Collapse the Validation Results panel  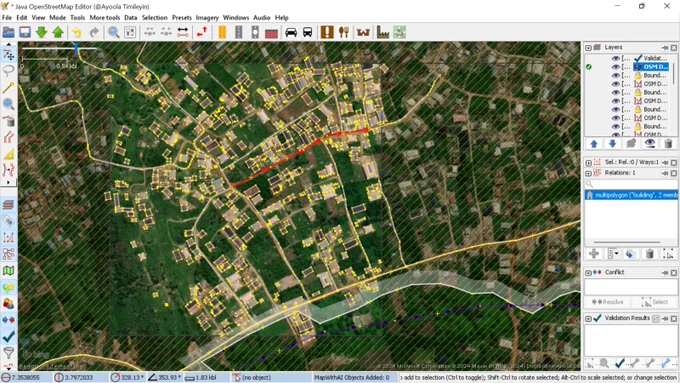click(588, 319)
